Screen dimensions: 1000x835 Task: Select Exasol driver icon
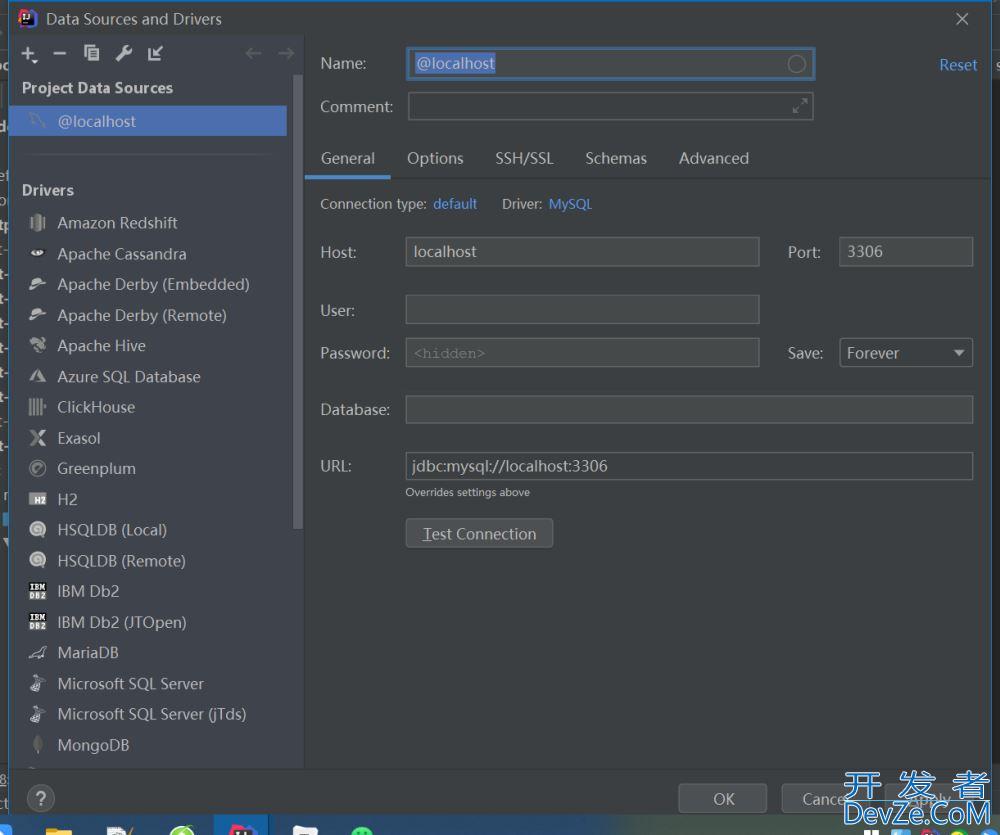pyautogui.click(x=38, y=438)
